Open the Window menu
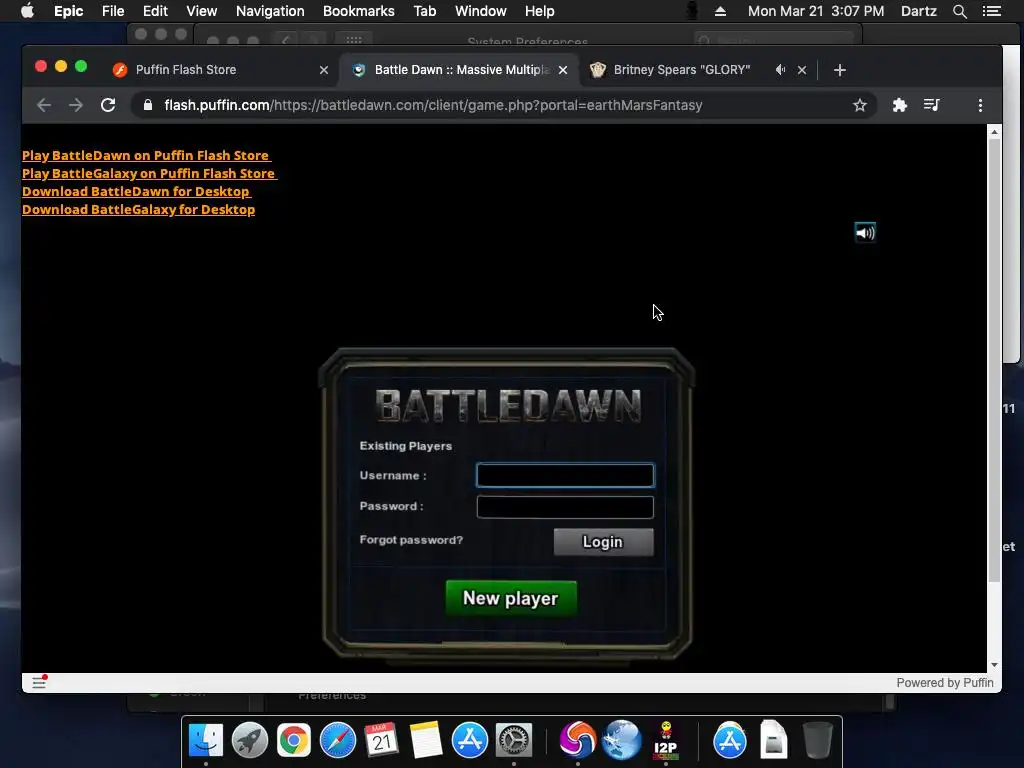The image size is (1024, 768). coord(481,11)
